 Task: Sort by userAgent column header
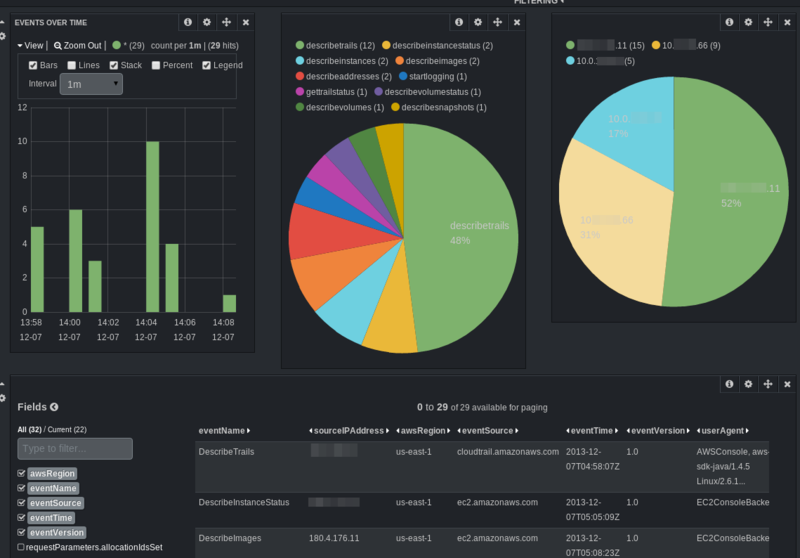(722, 430)
